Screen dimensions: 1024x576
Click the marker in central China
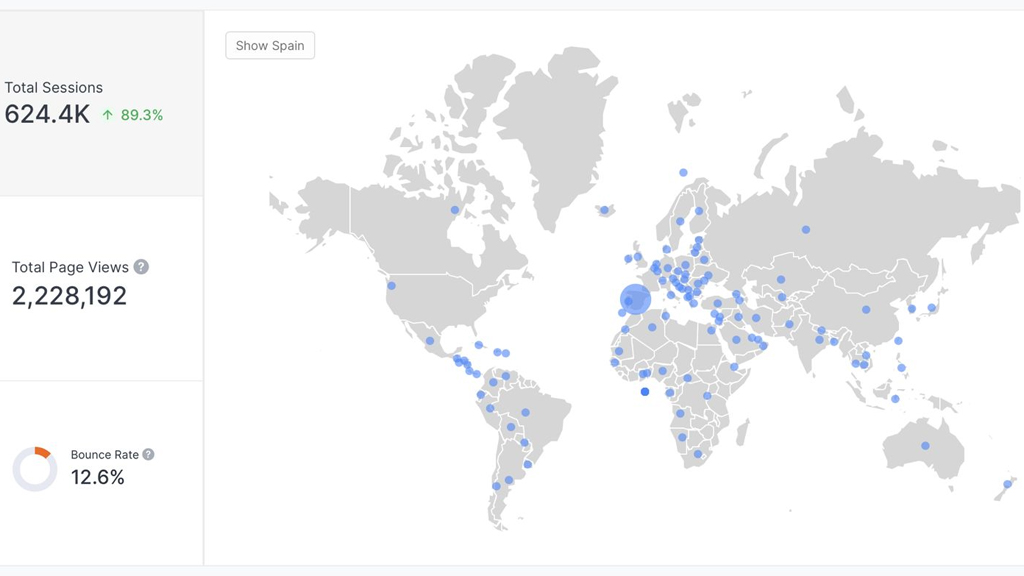pos(866,310)
